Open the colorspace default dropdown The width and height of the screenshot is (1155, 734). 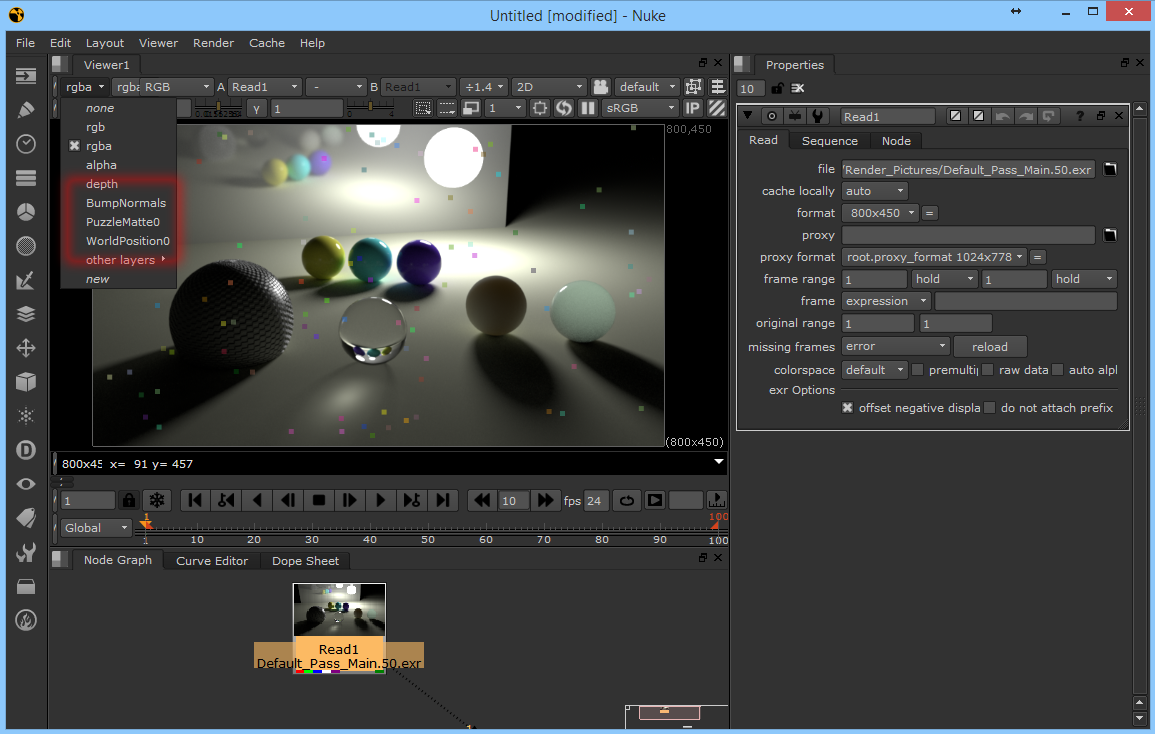tap(874, 370)
